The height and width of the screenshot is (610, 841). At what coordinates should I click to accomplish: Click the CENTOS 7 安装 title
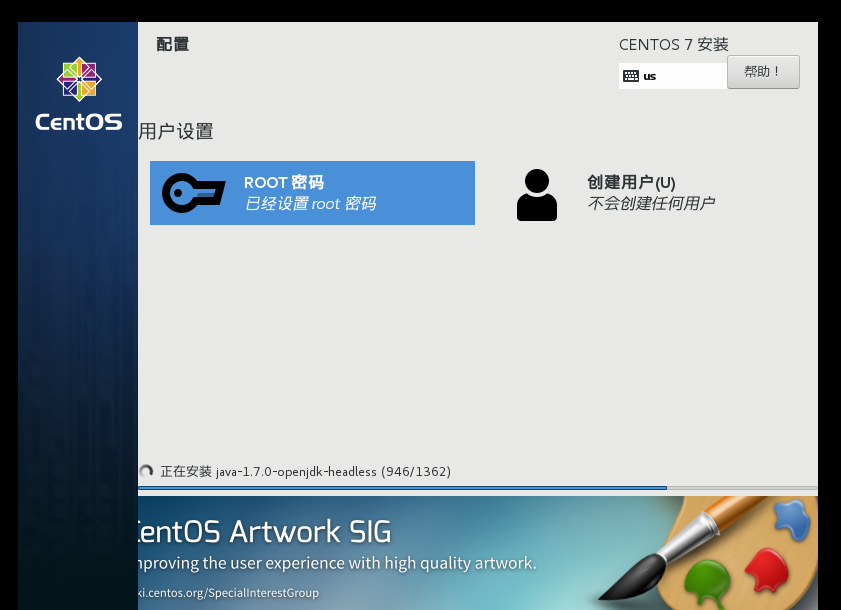pos(674,45)
